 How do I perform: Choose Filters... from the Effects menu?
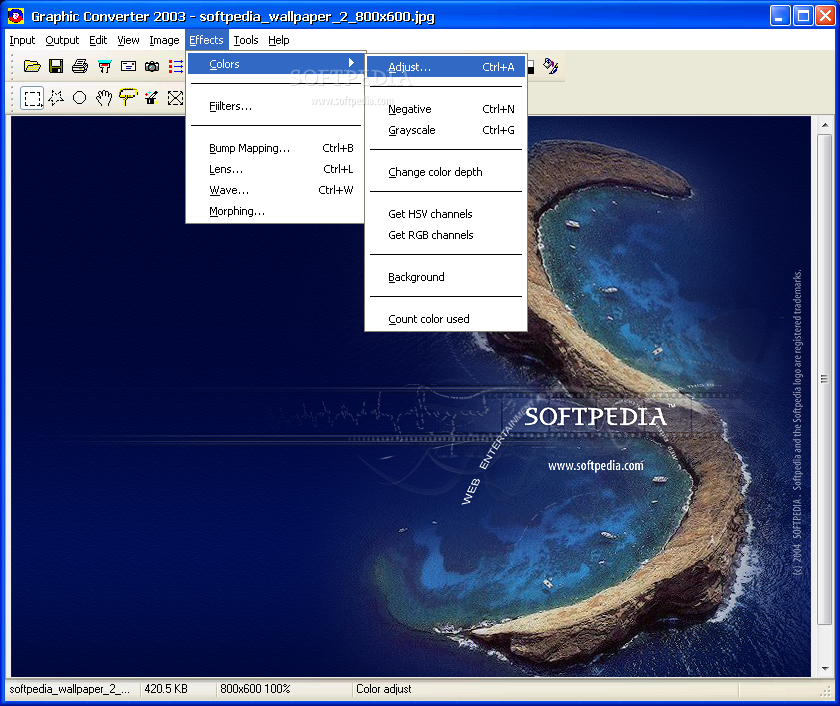(274, 106)
